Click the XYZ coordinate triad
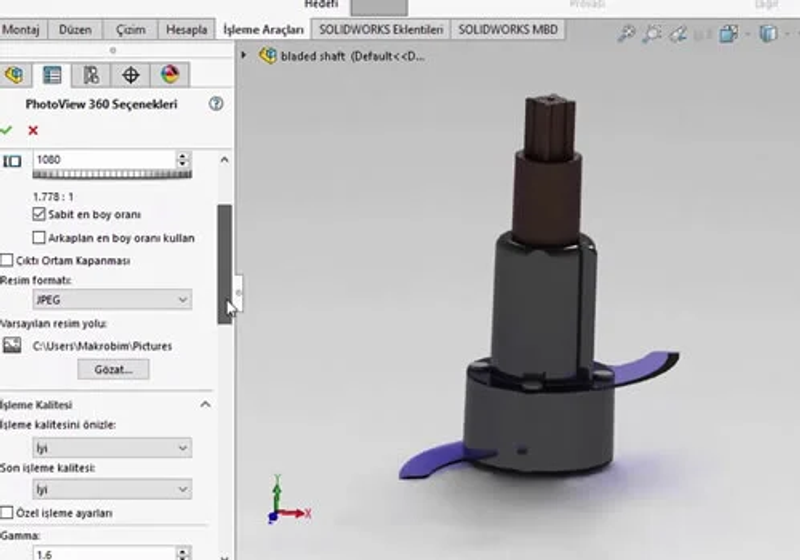 click(x=289, y=500)
